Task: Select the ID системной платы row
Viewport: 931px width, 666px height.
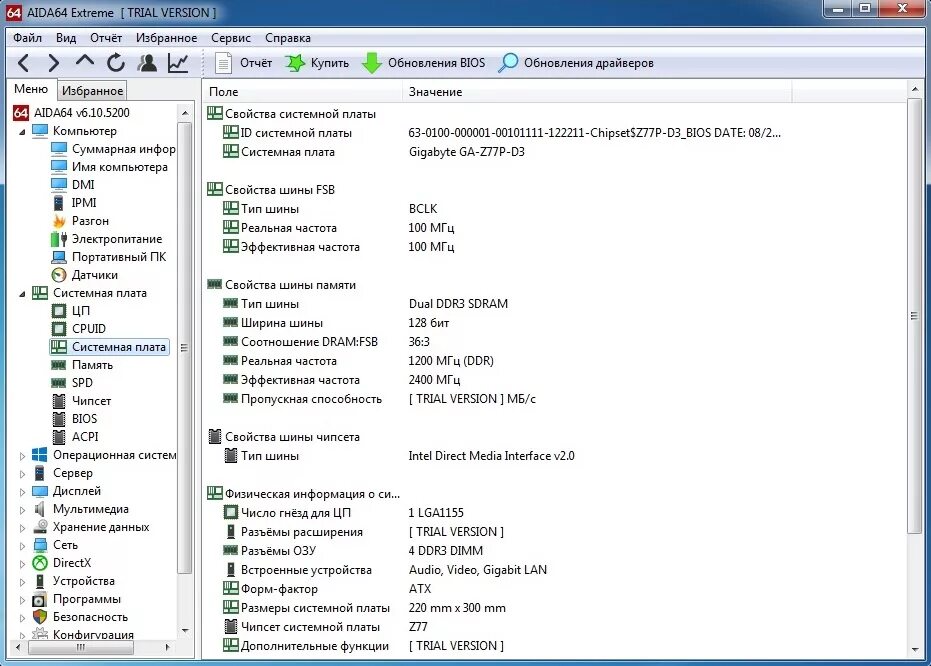Action: (x=502, y=133)
